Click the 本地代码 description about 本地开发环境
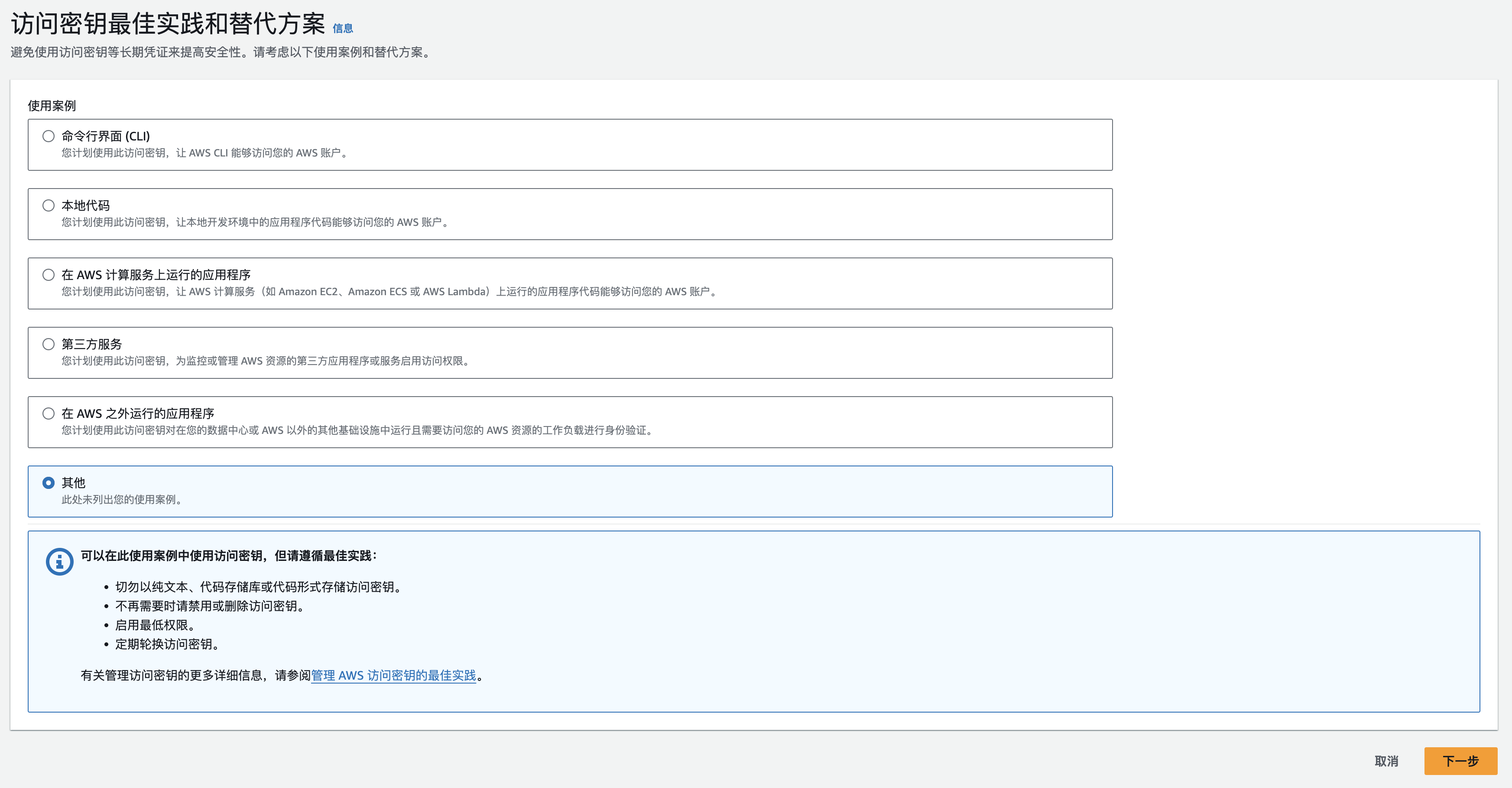 [256, 222]
